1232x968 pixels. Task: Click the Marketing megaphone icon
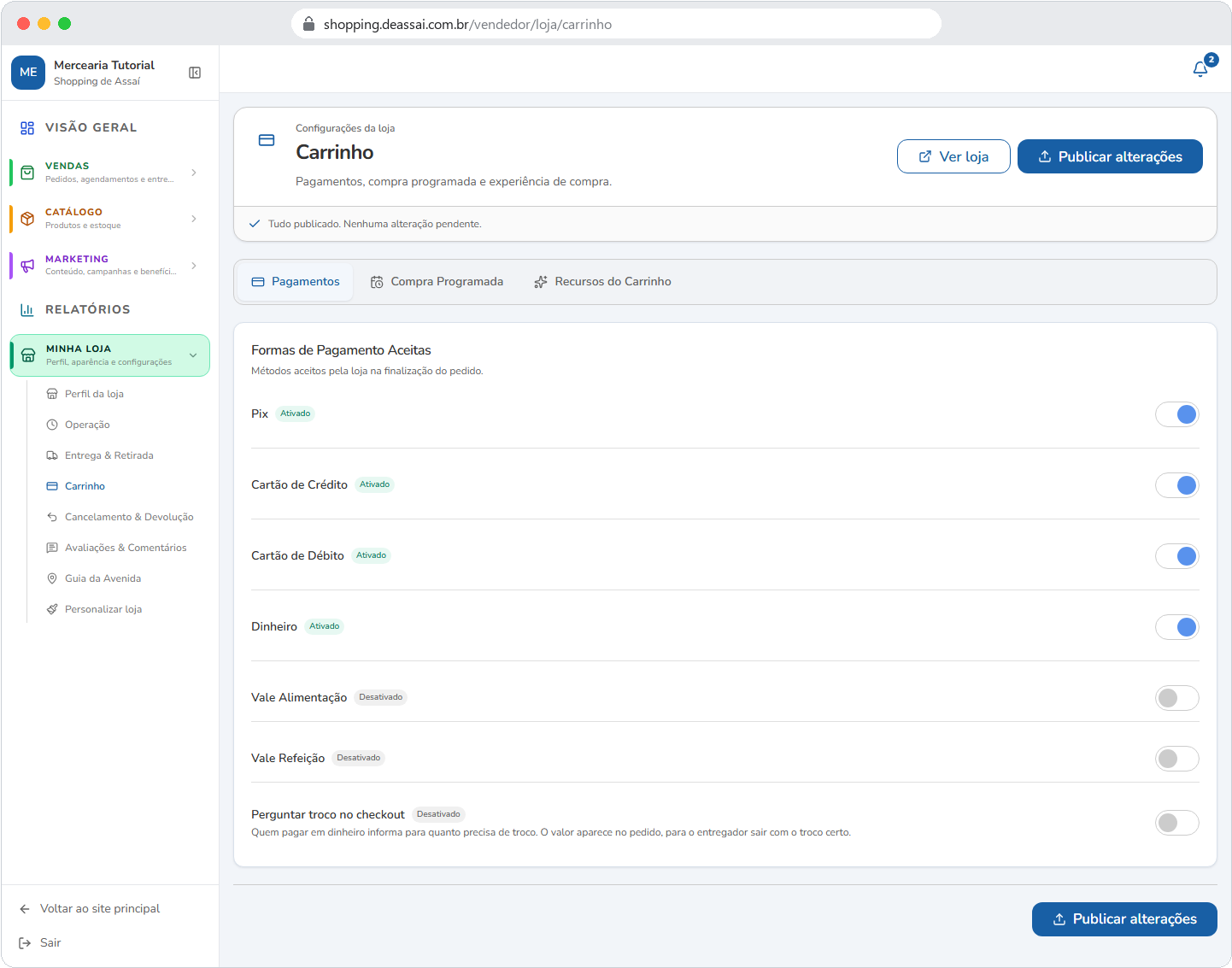(x=27, y=266)
